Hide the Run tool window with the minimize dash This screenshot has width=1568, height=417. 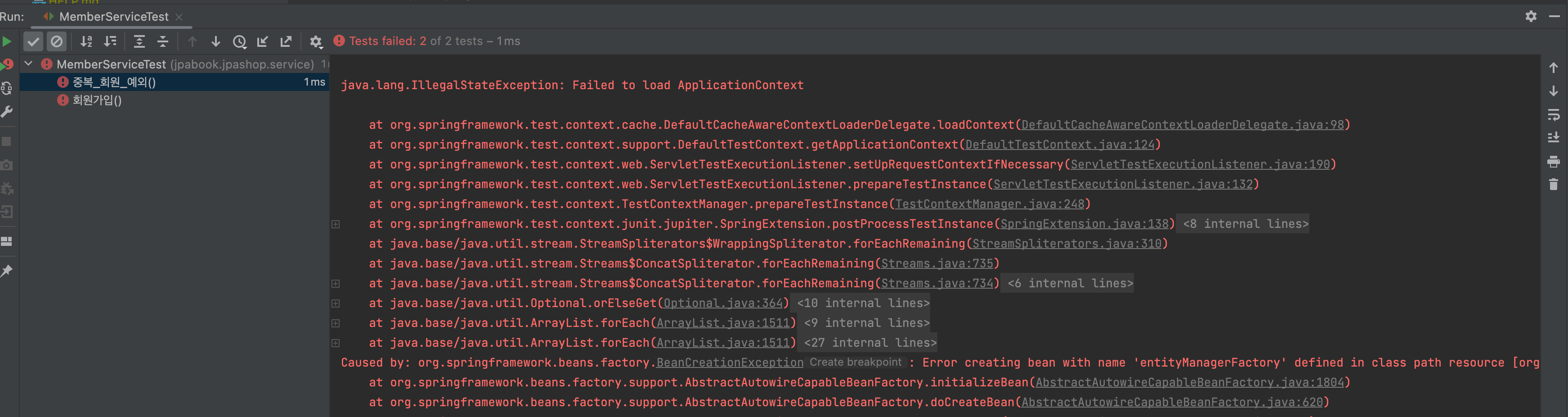(x=1554, y=17)
